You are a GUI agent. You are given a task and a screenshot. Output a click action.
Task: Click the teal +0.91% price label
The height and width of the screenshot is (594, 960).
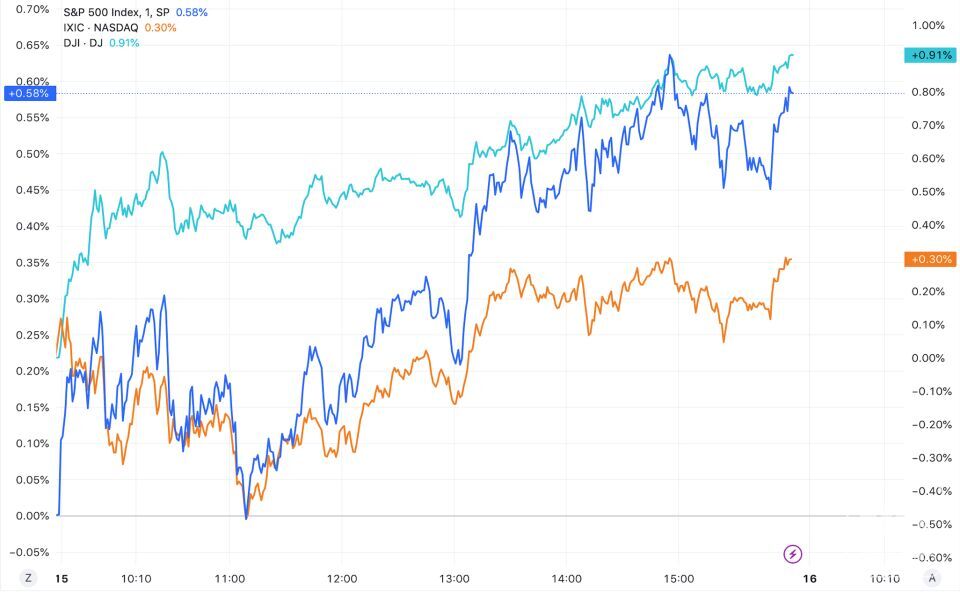click(927, 55)
